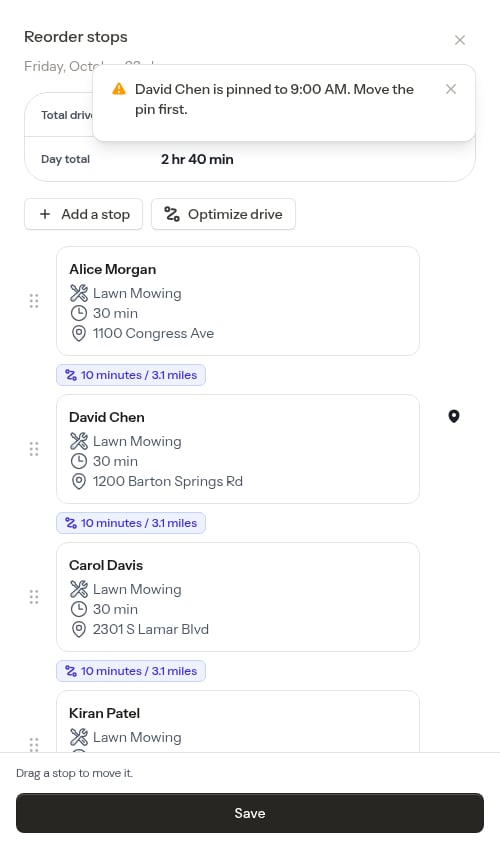Select the Carol Davis stop card
Image resolution: width=500 pixels, height=845 pixels.
pyautogui.click(x=238, y=597)
